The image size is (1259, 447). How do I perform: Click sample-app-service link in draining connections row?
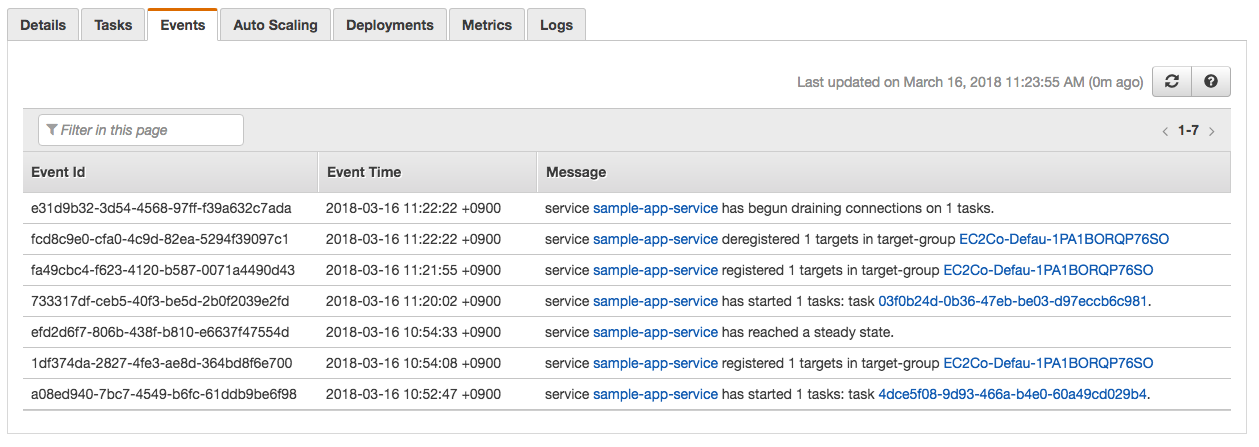(655, 208)
